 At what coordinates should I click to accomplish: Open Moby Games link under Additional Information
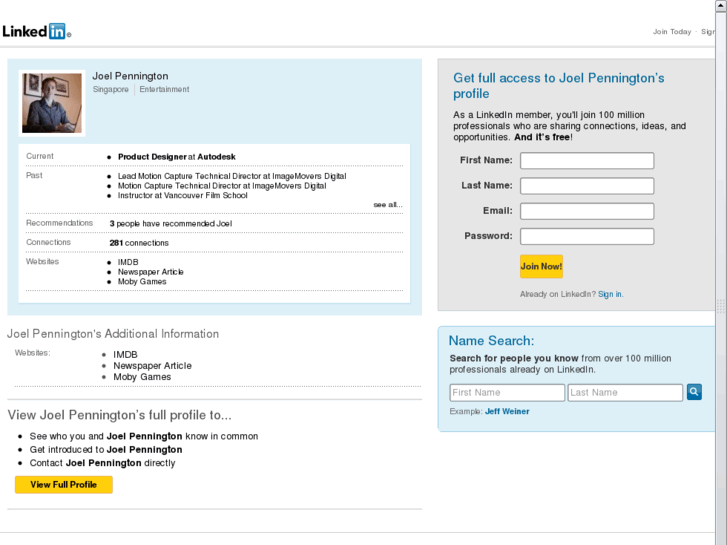coord(142,377)
